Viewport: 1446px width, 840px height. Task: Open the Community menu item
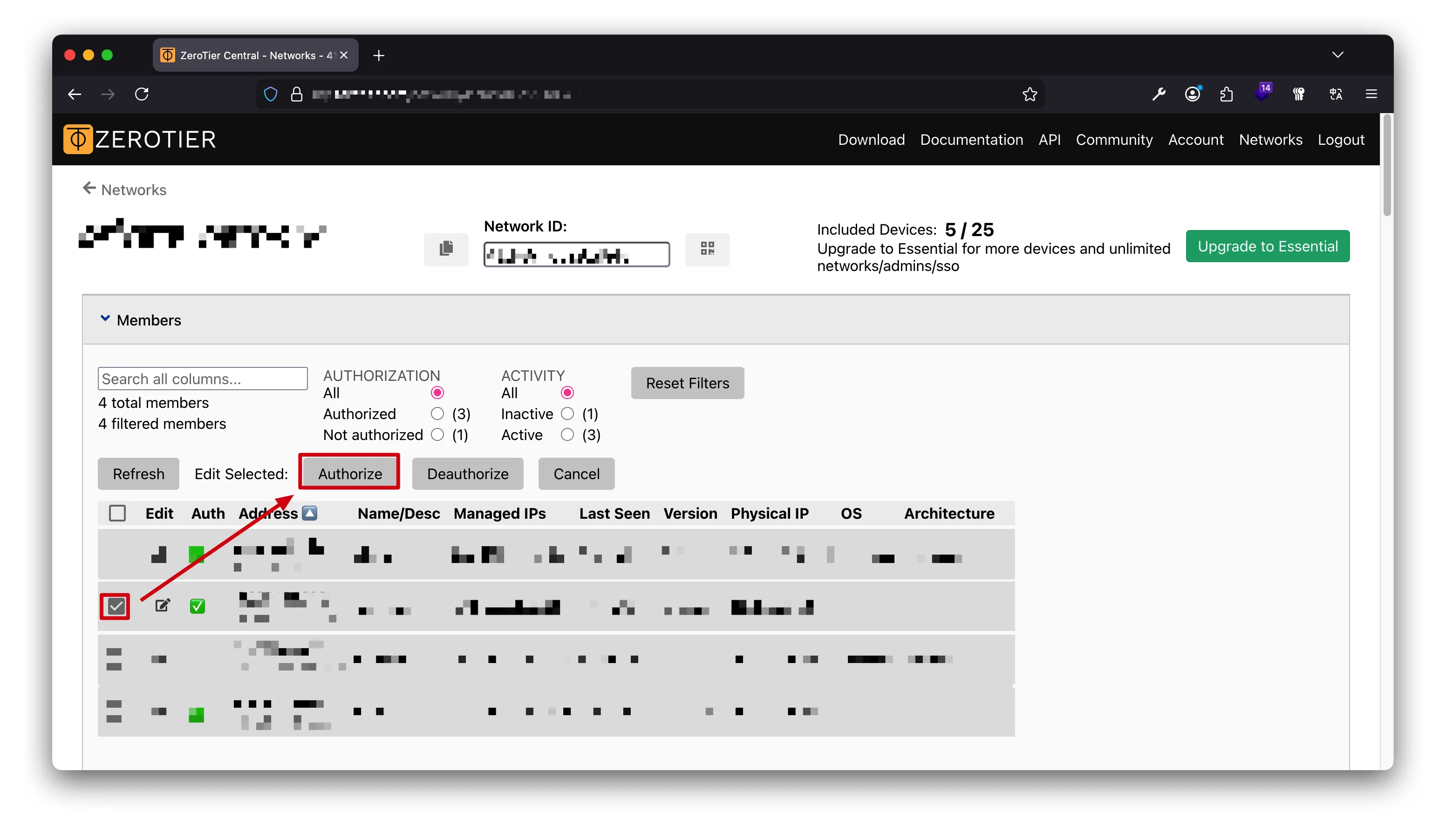point(1114,139)
